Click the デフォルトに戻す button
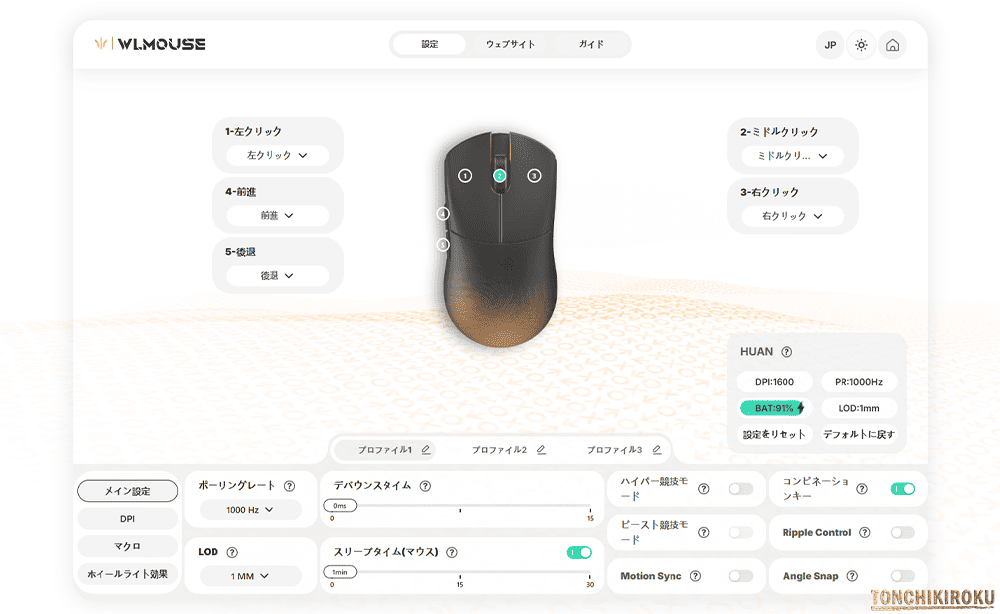1000x614 pixels. [x=861, y=433]
